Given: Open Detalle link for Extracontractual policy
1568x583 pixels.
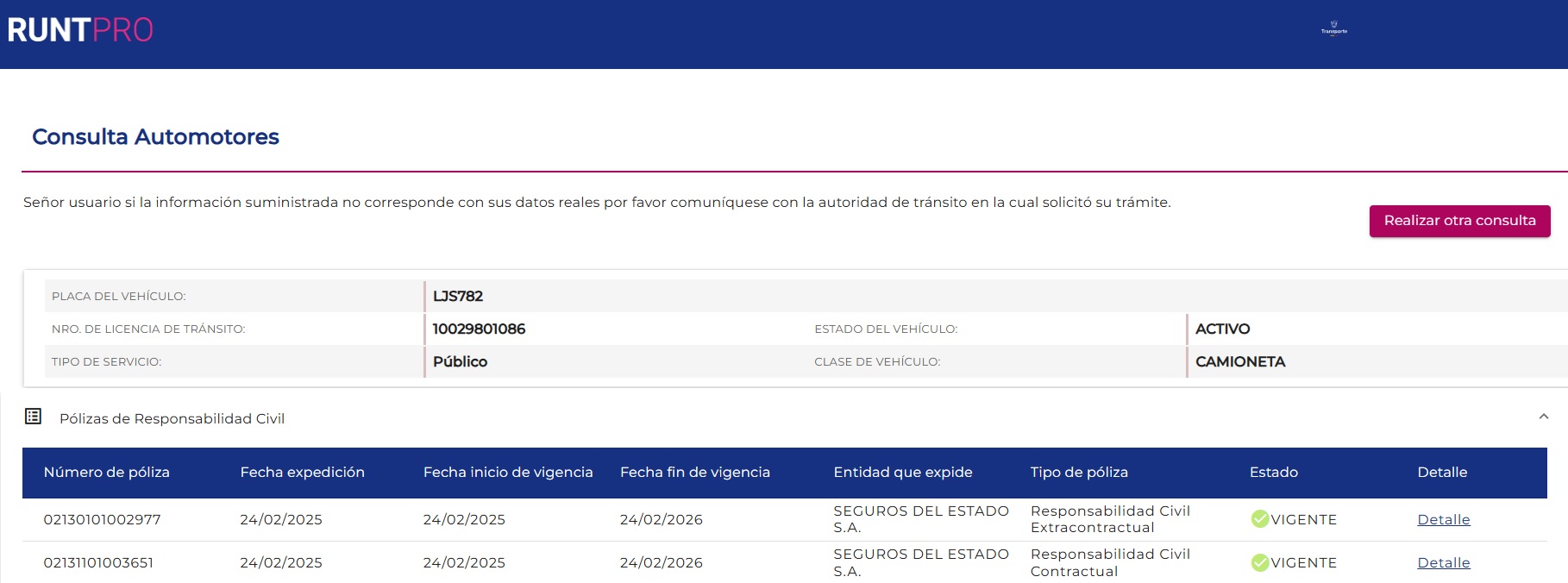Looking at the screenshot, I should (x=1443, y=519).
